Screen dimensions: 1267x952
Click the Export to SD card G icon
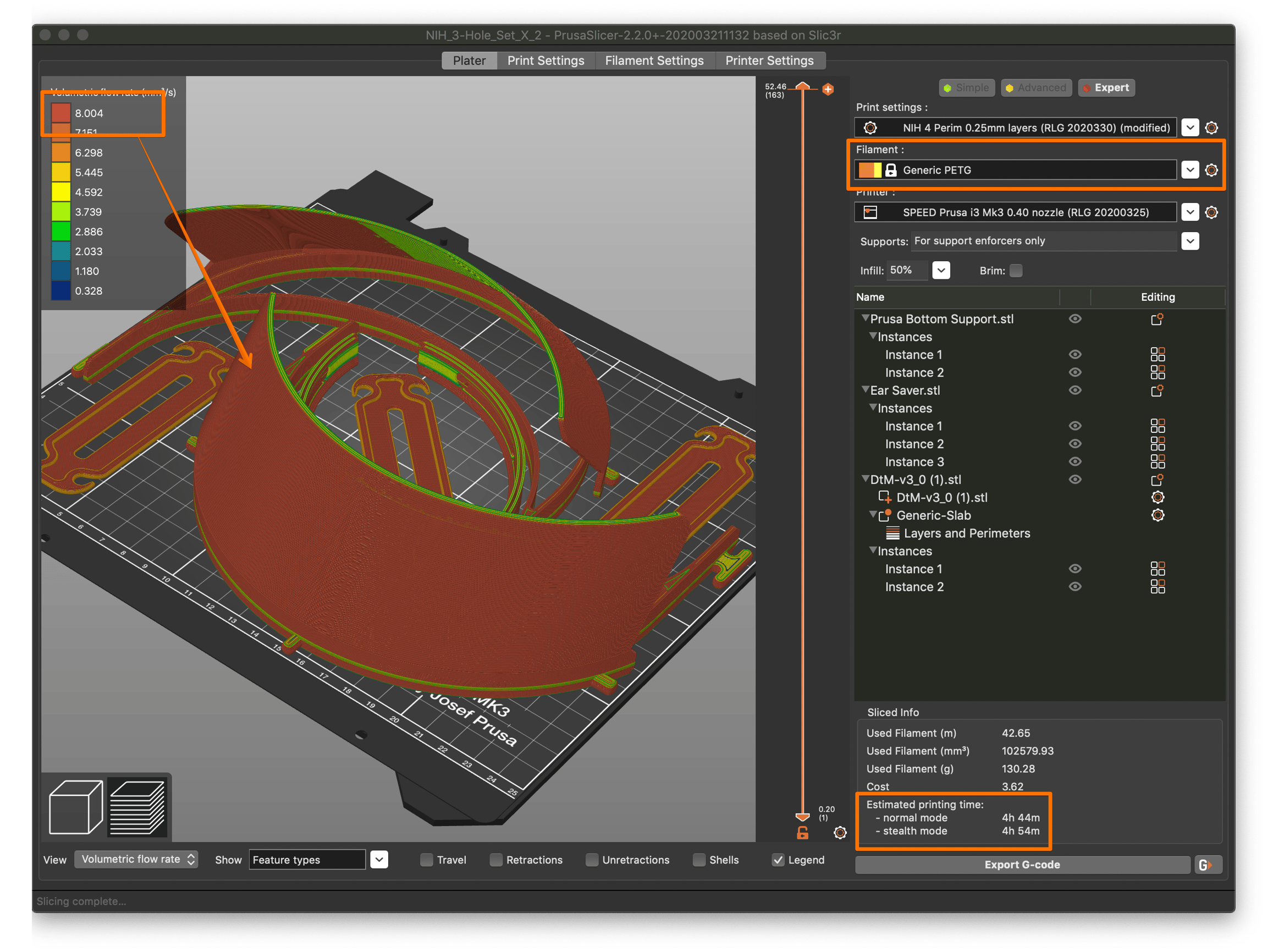[1207, 865]
